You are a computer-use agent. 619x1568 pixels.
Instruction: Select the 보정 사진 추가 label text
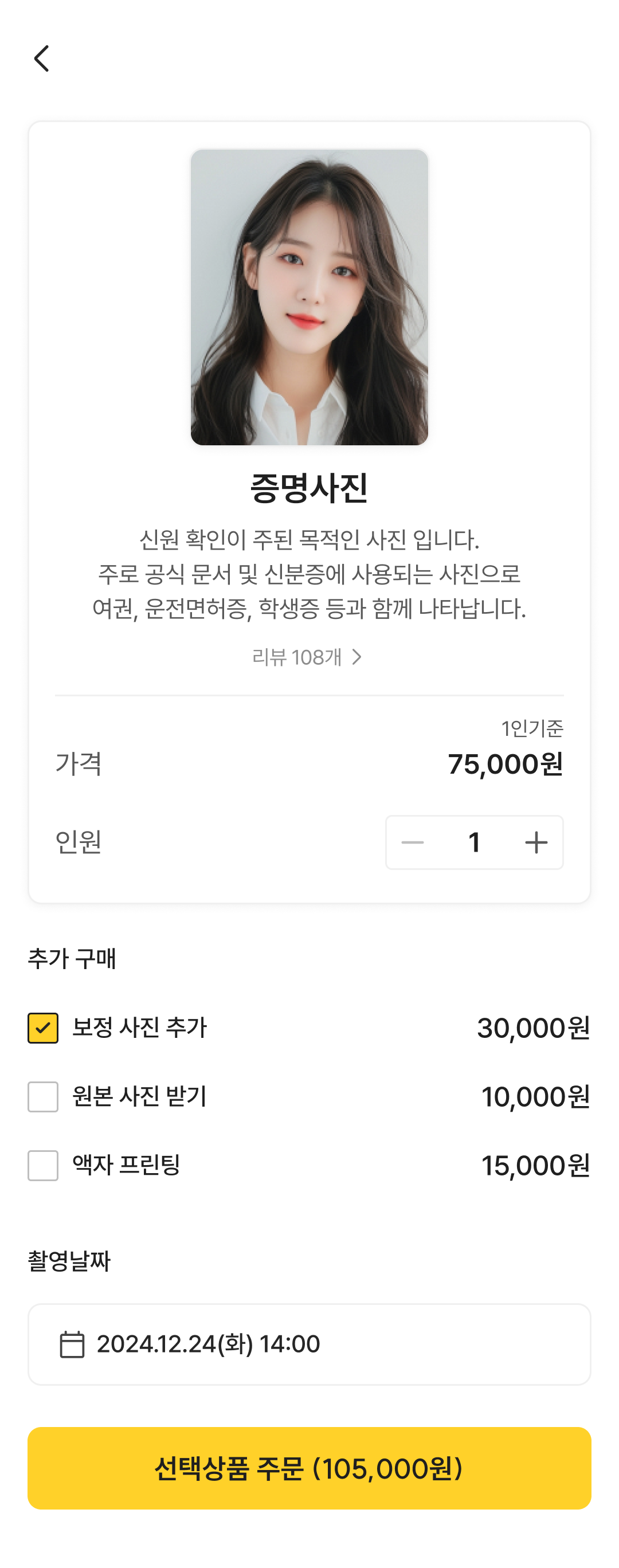click(x=139, y=1028)
